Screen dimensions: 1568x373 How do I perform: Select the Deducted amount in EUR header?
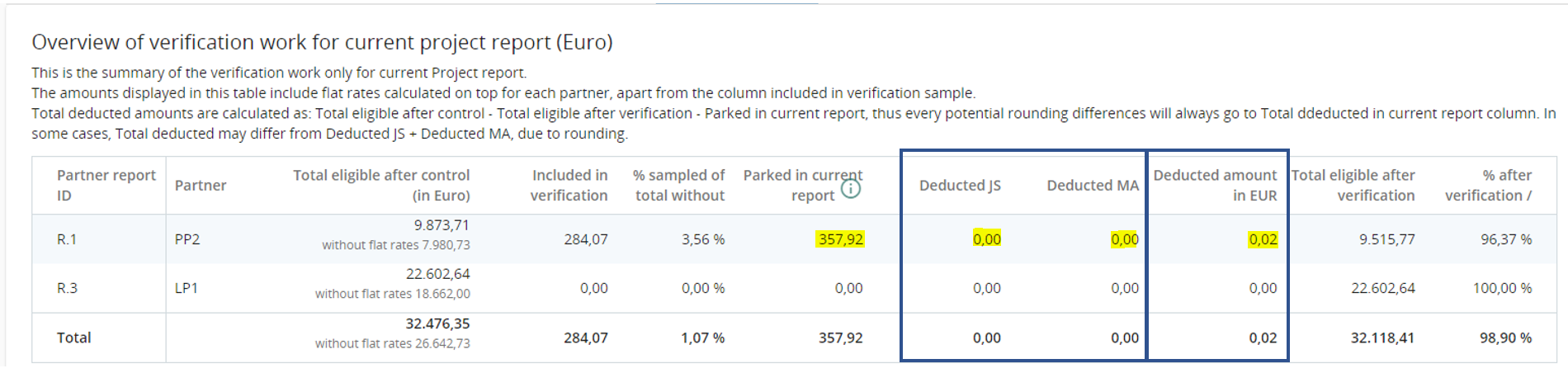point(1214,185)
